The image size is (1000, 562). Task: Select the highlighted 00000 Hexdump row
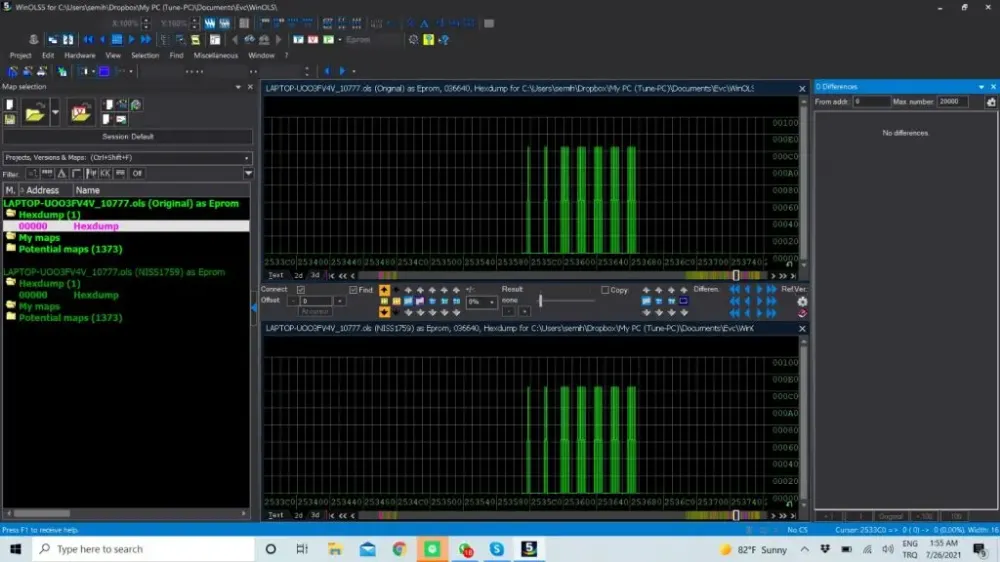click(126, 226)
